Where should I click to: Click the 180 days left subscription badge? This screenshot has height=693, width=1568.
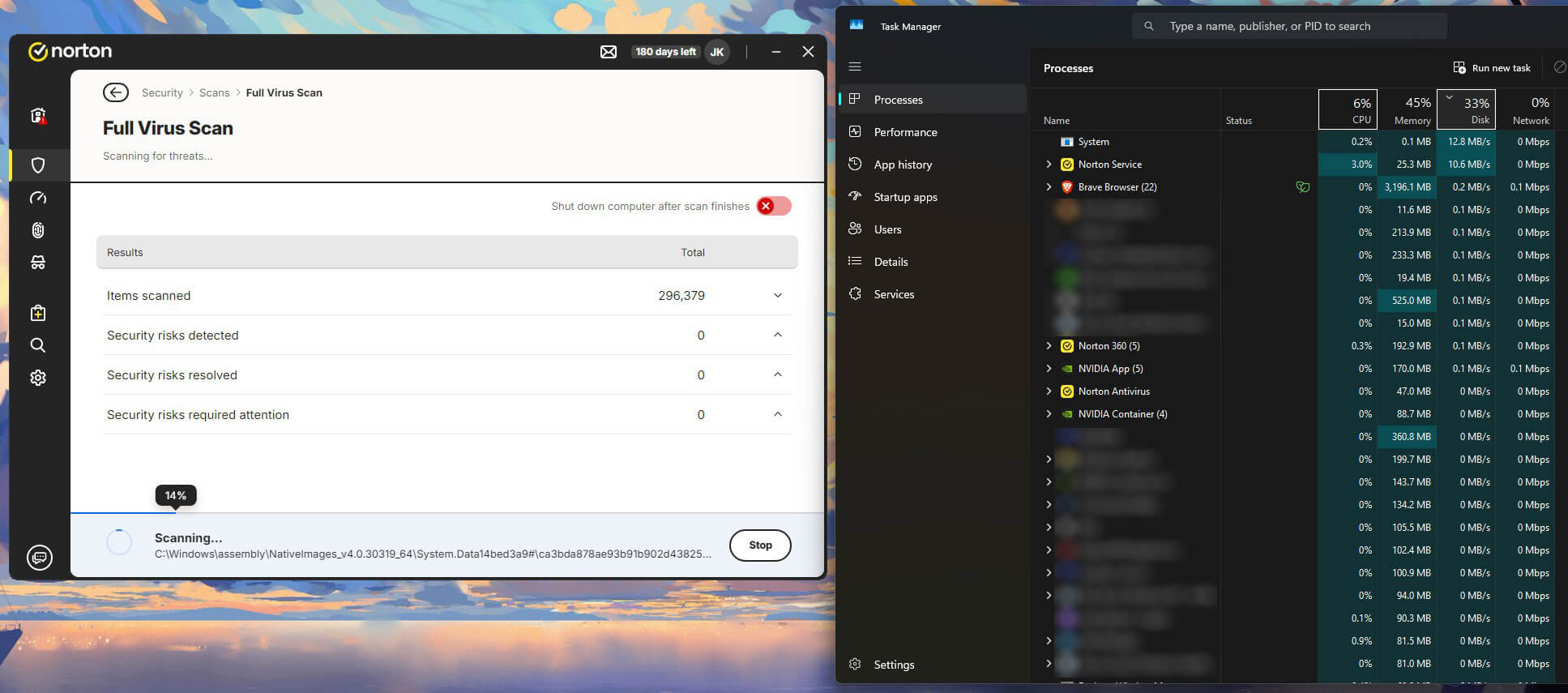[x=665, y=52]
